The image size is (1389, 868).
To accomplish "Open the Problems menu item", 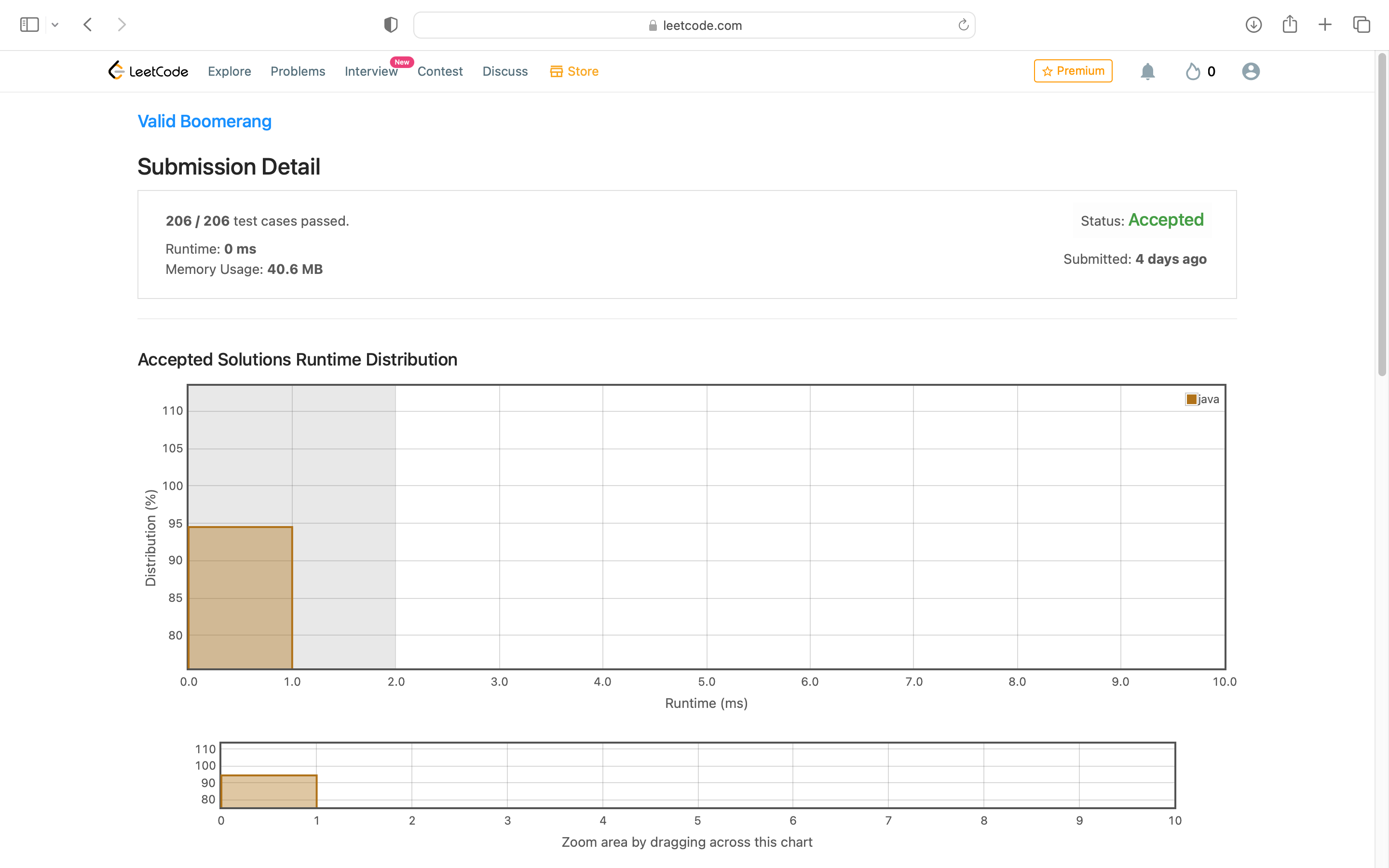I will point(297,71).
